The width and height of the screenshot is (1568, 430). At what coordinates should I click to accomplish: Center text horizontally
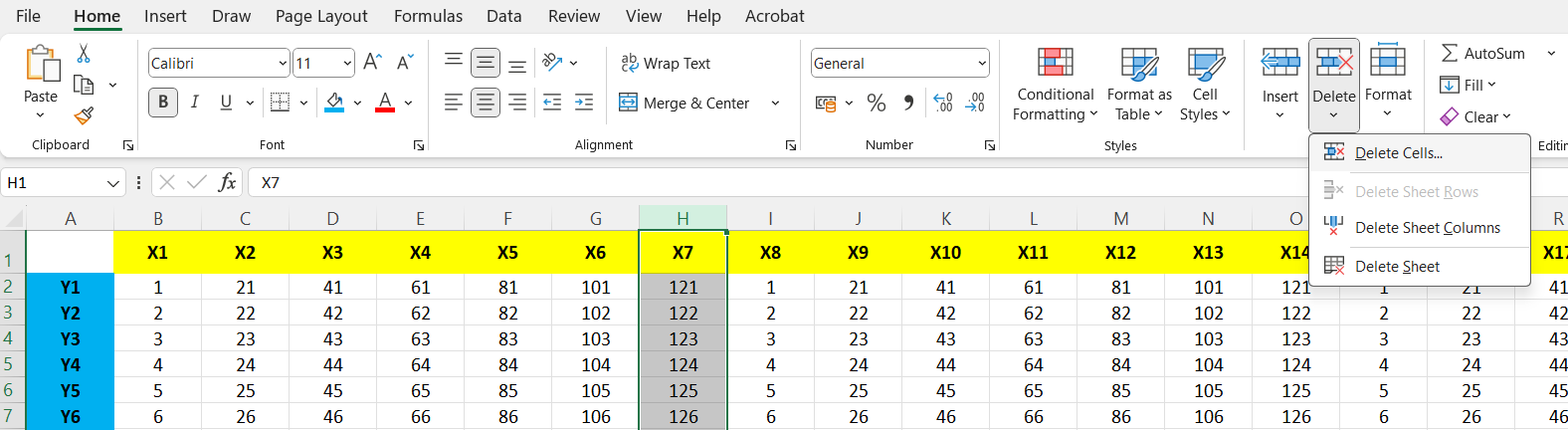(x=486, y=103)
